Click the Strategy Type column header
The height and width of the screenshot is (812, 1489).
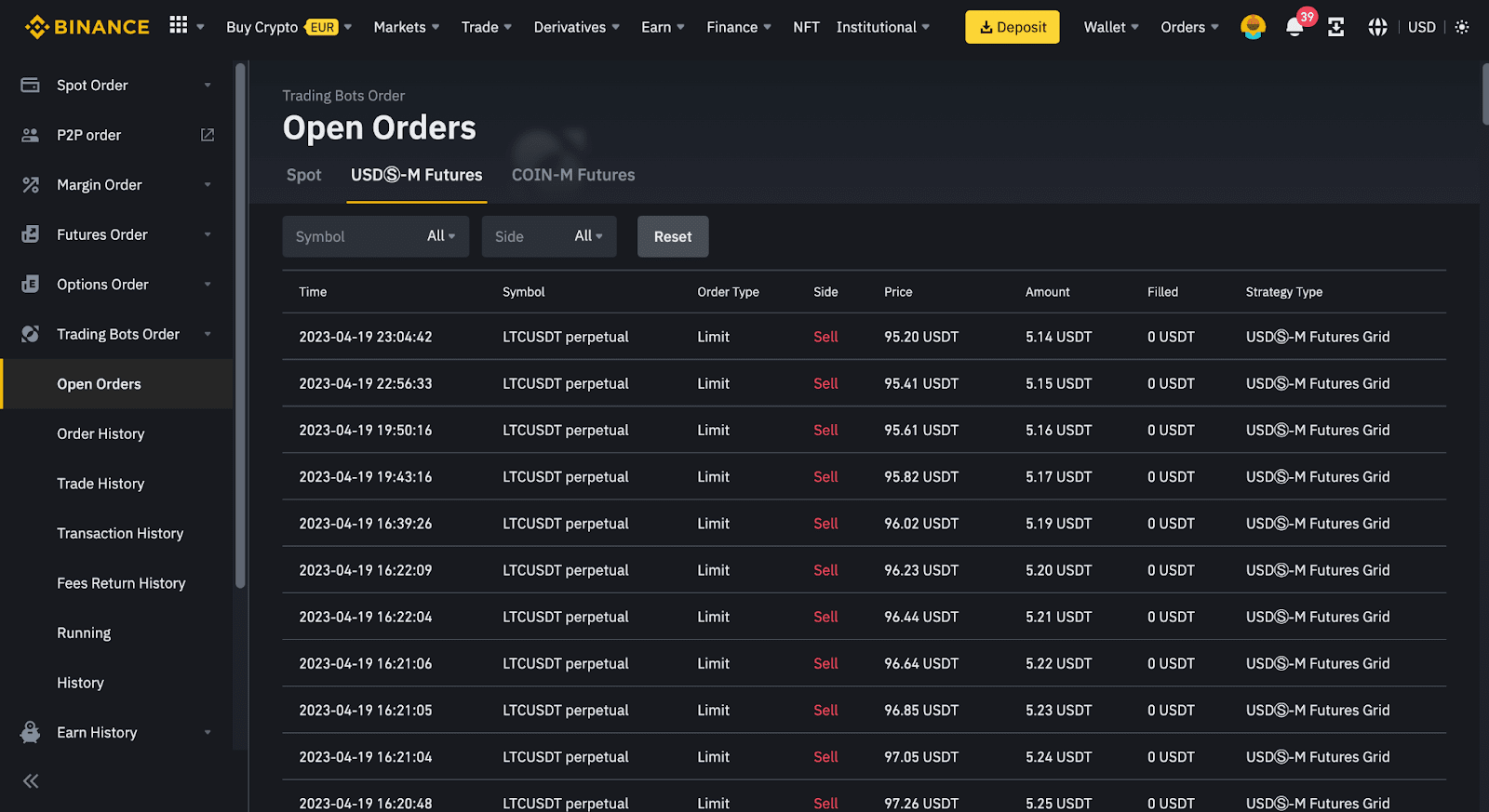(x=1284, y=292)
